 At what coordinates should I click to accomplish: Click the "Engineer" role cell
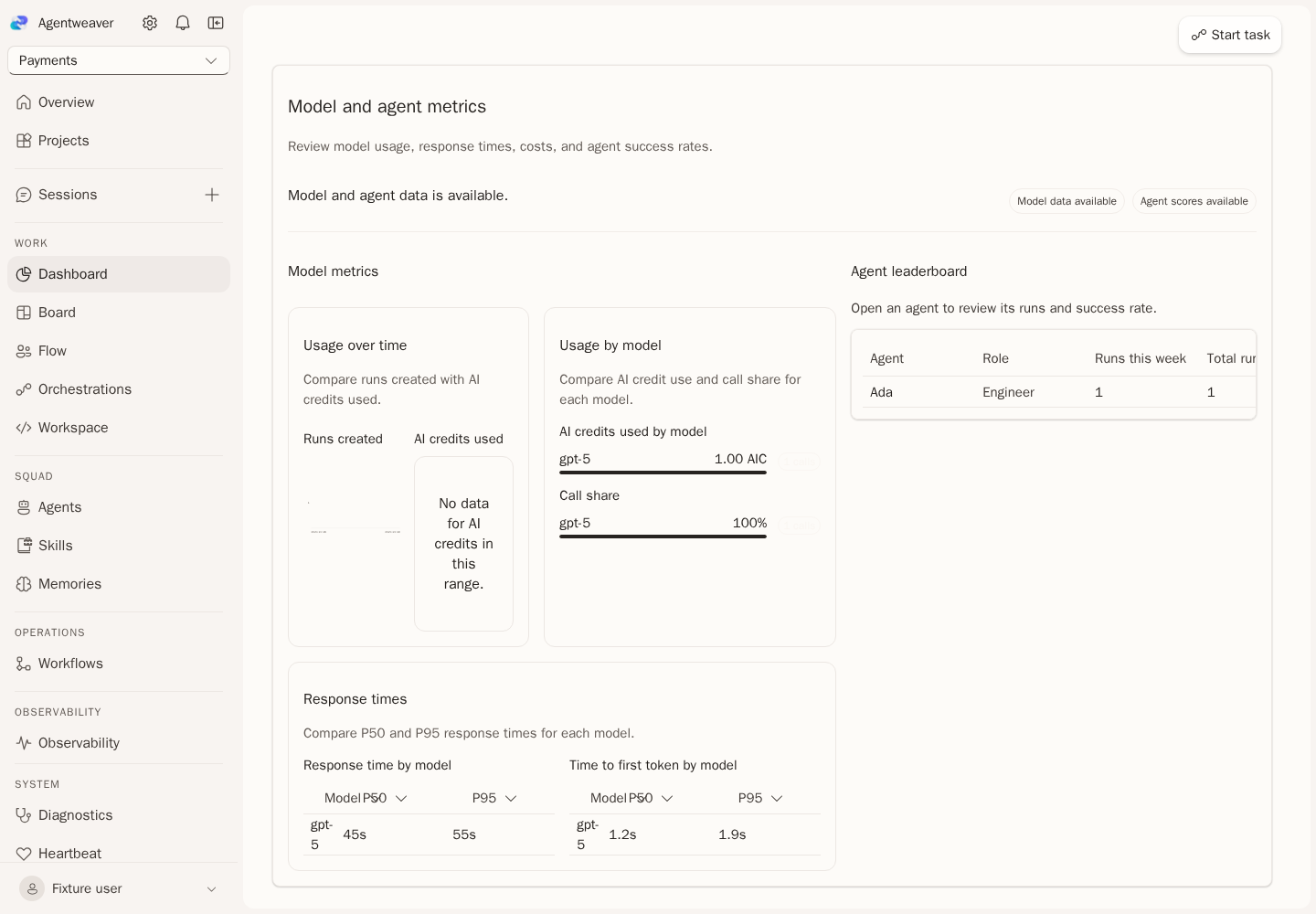[x=1008, y=392]
